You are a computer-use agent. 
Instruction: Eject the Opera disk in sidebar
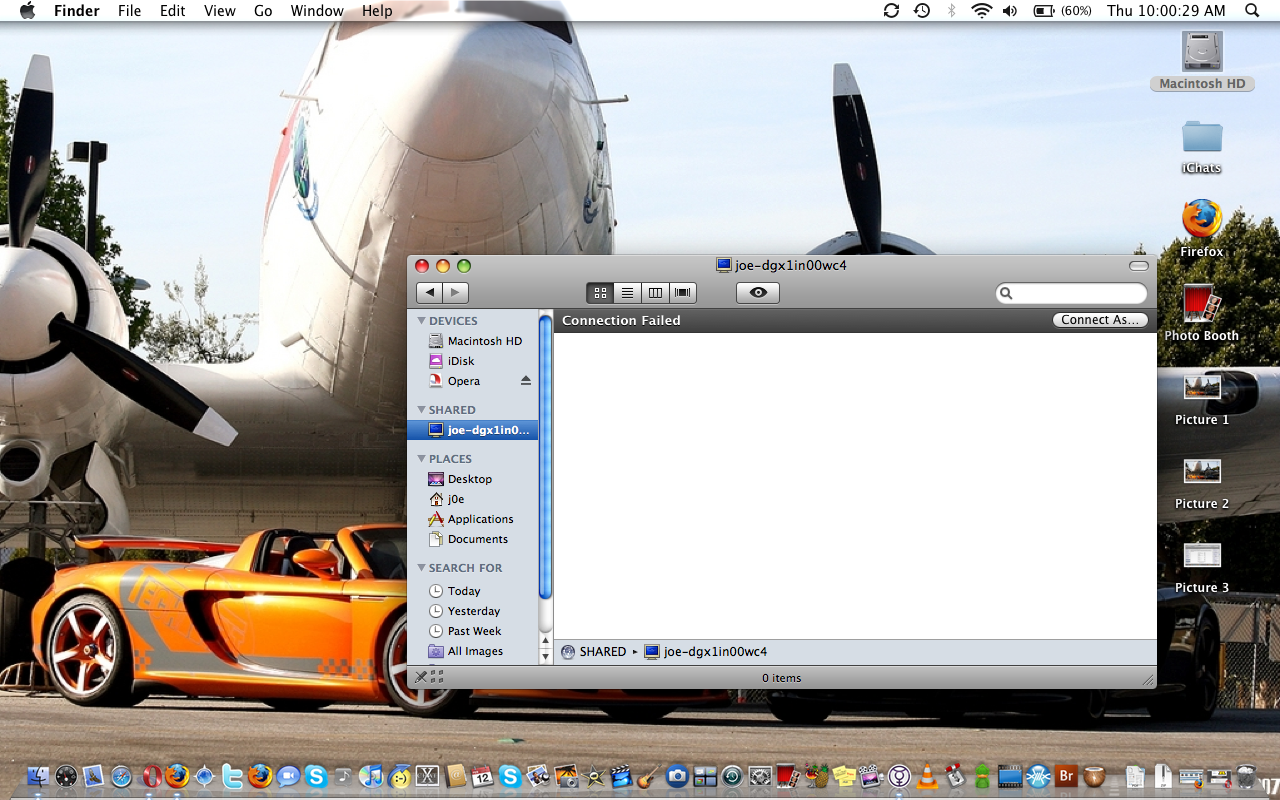pyautogui.click(x=526, y=381)
